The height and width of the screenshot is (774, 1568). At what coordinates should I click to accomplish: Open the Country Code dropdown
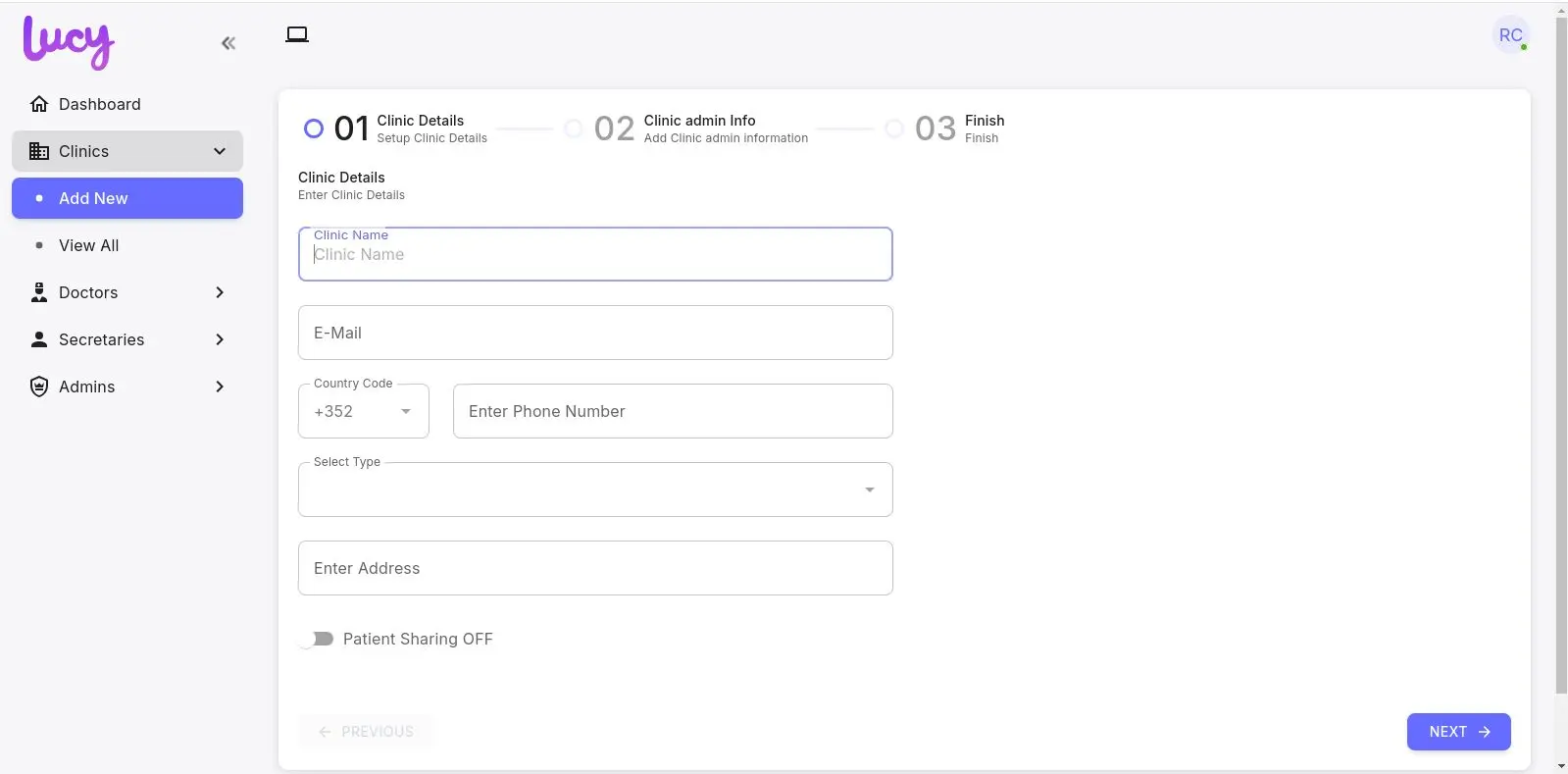pyautogui.click(x=364, y=412)
